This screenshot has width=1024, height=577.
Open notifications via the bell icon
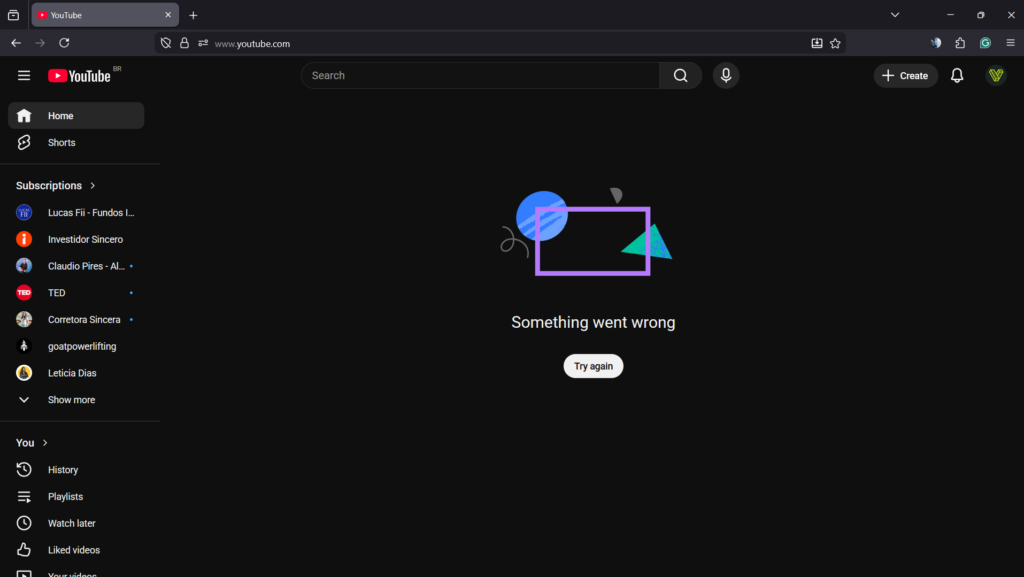(x=956, y=75)
